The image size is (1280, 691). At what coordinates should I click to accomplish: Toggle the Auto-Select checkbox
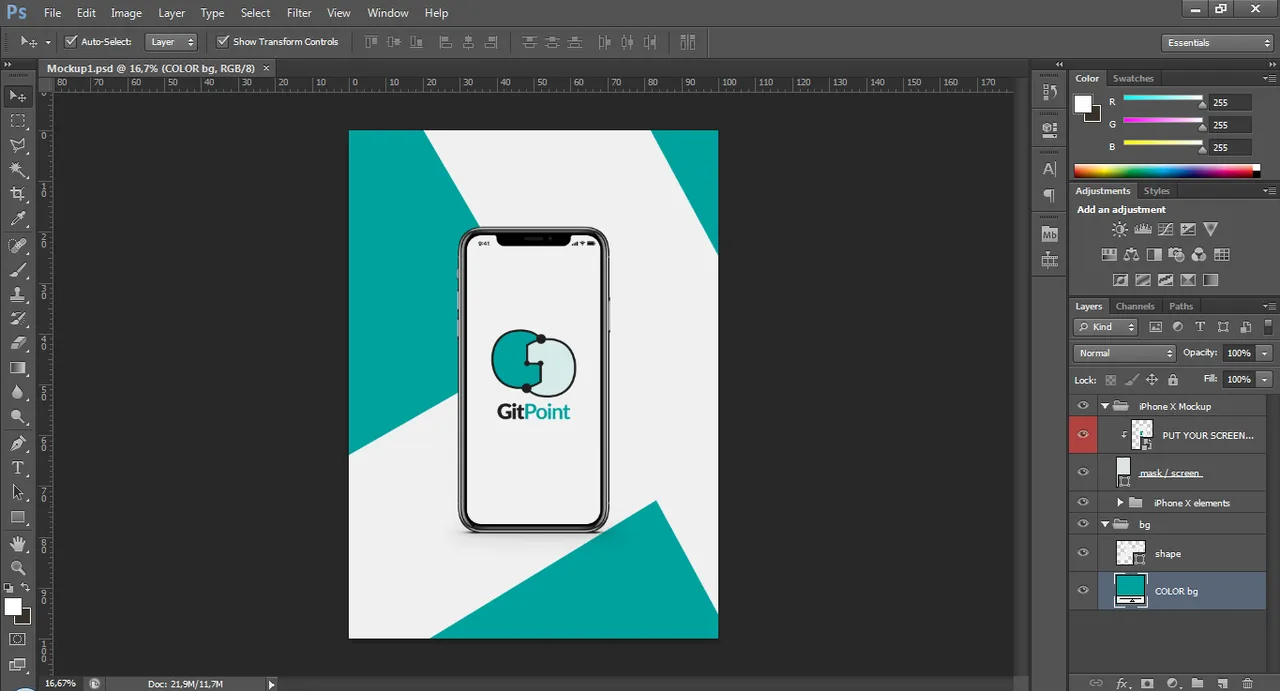coord(71,42)
